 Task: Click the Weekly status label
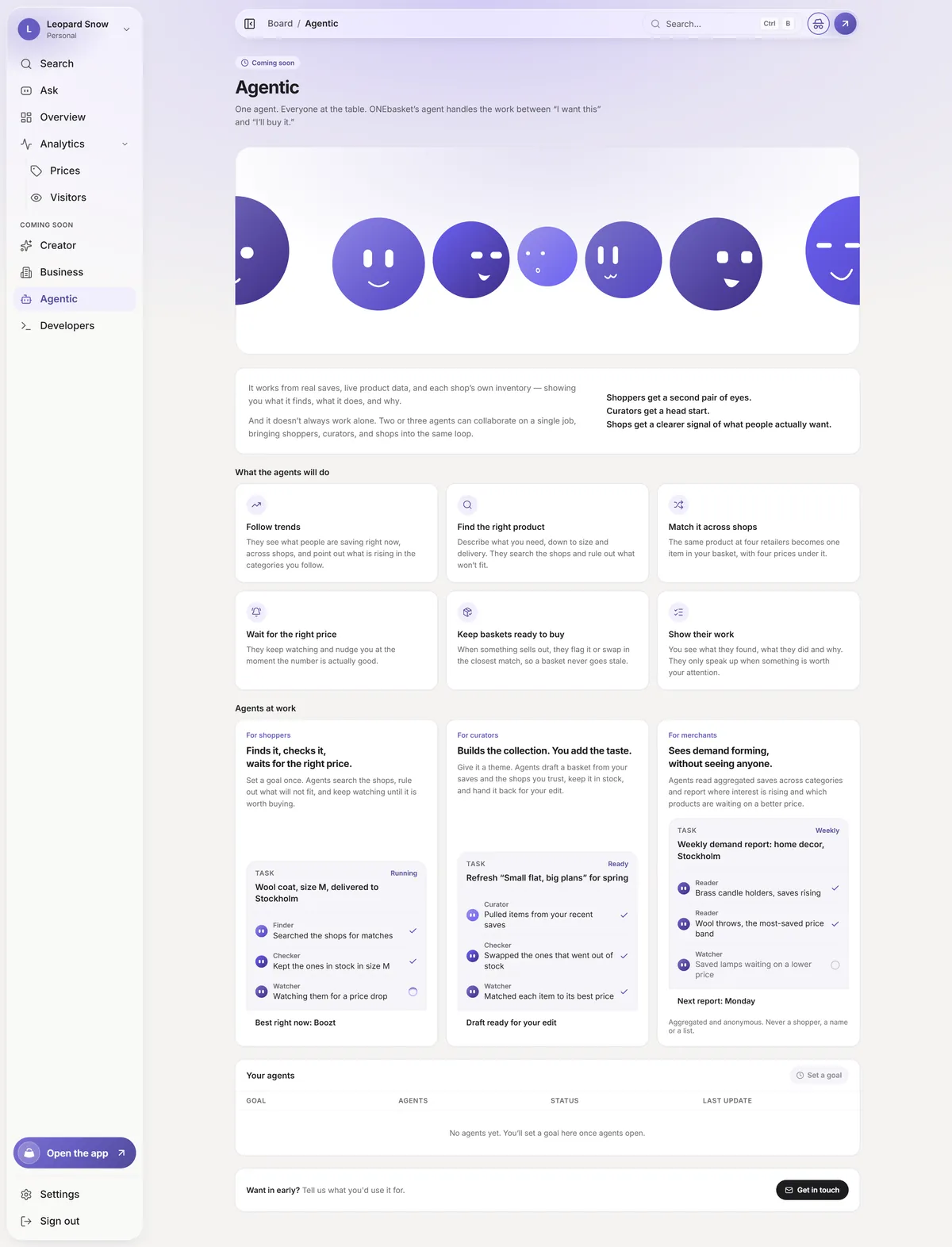pyautogui.click(x=827, y=831)
